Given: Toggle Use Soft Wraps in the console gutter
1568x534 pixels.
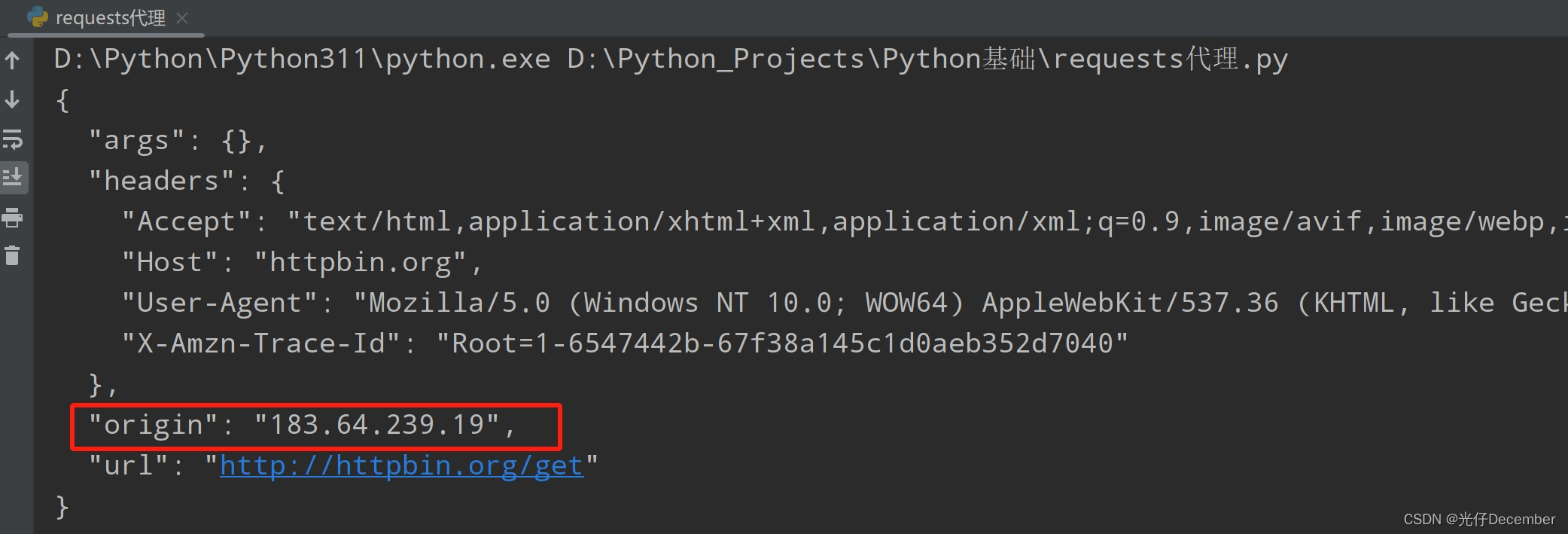Looking at the screenshot, I should click(14, 139).
